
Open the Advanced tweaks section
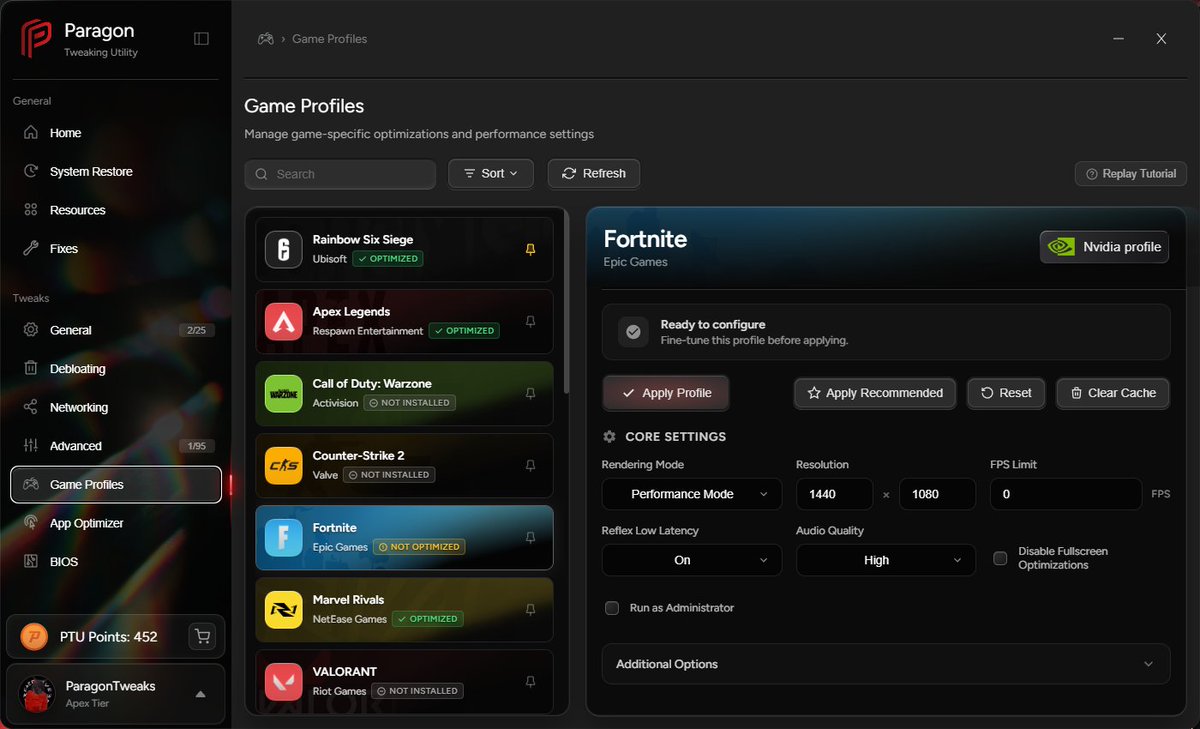point(116,446)
